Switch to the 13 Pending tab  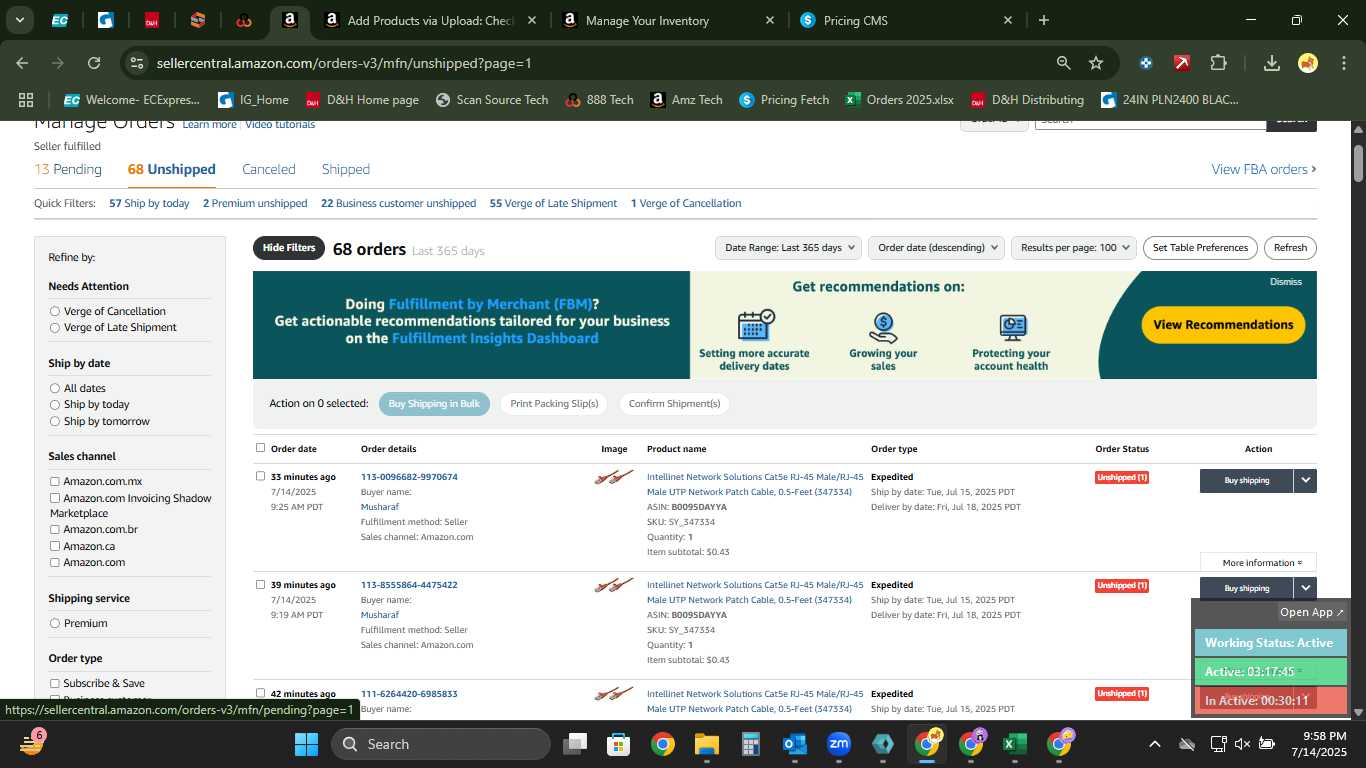tap(68, 169)
